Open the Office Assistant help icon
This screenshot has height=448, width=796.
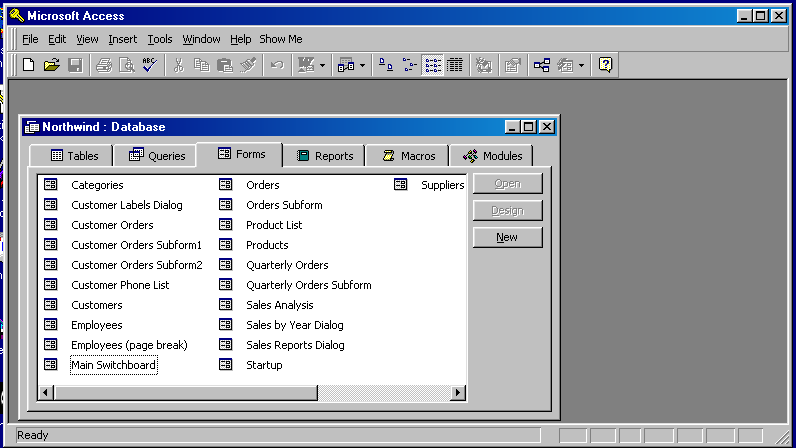coord(605,65)
